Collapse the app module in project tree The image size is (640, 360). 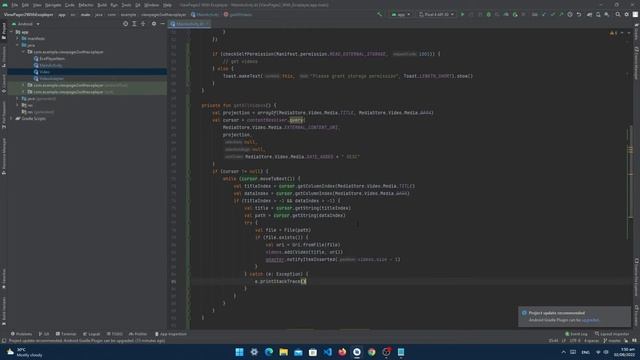point(12,32)
